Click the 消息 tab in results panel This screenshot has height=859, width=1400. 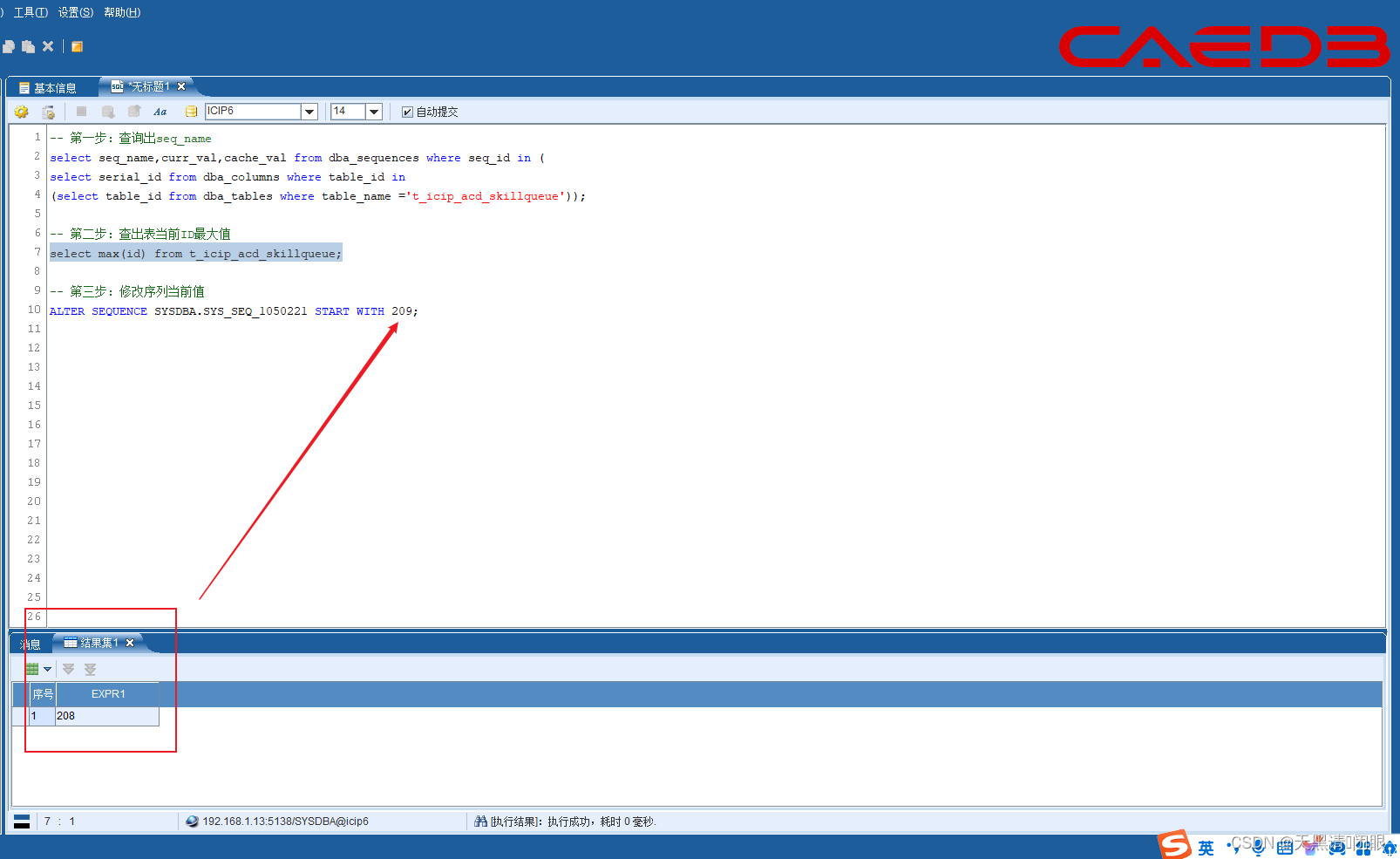[30, 644]
